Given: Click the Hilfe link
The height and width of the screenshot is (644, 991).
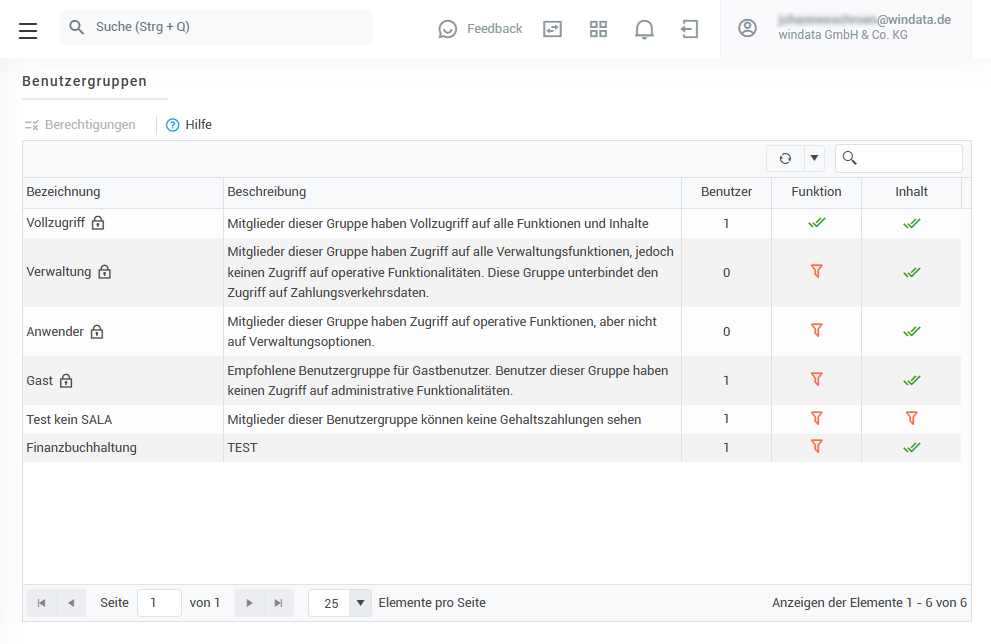Looking at the screenshot, I should [189, 125].
